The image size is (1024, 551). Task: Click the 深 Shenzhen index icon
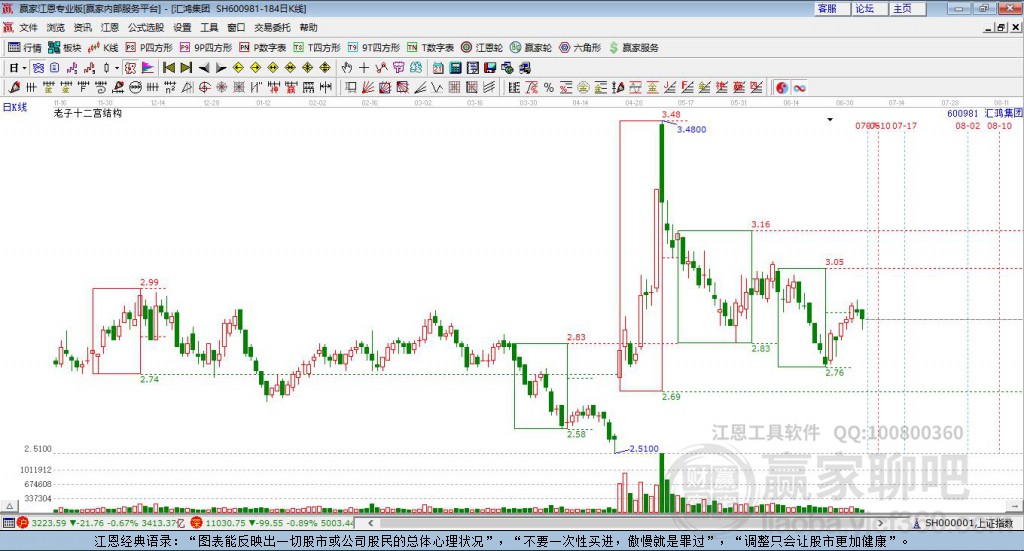197,523
